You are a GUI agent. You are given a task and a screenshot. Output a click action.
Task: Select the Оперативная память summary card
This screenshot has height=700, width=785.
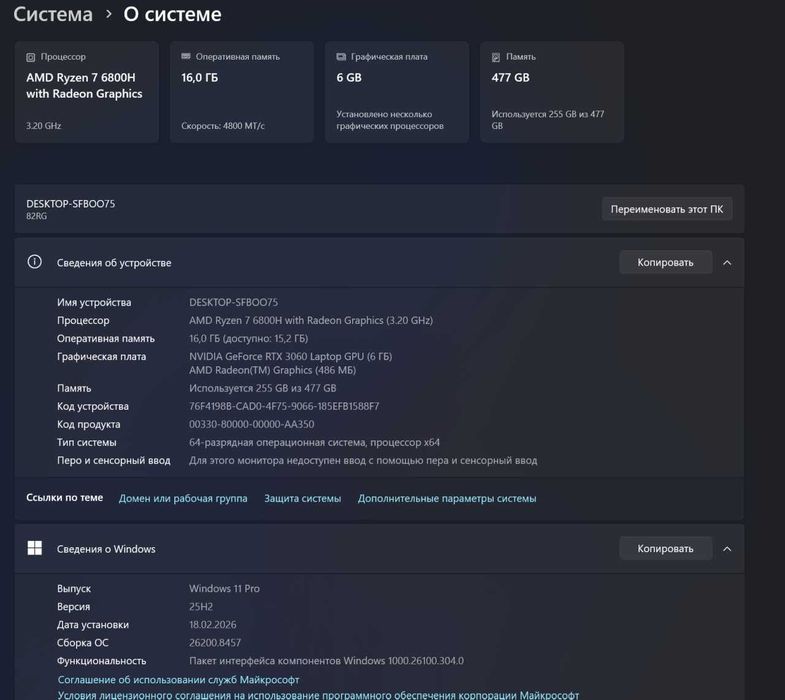tap(242, 92)
